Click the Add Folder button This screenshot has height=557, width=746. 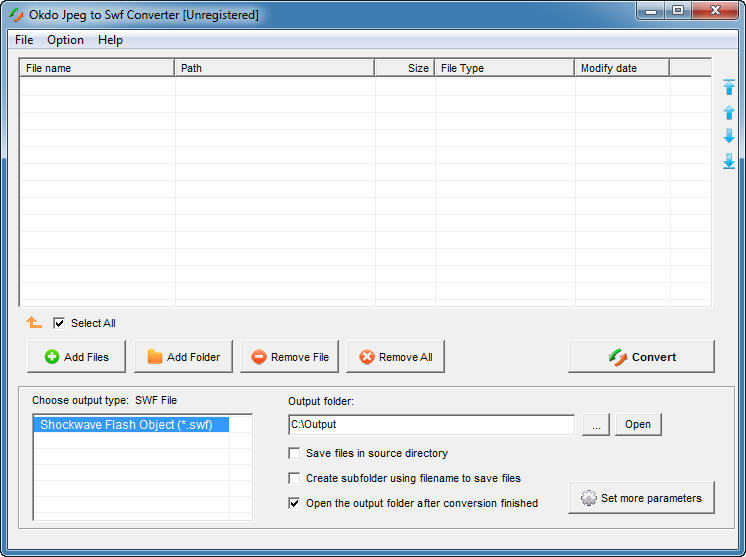[183, 357]
